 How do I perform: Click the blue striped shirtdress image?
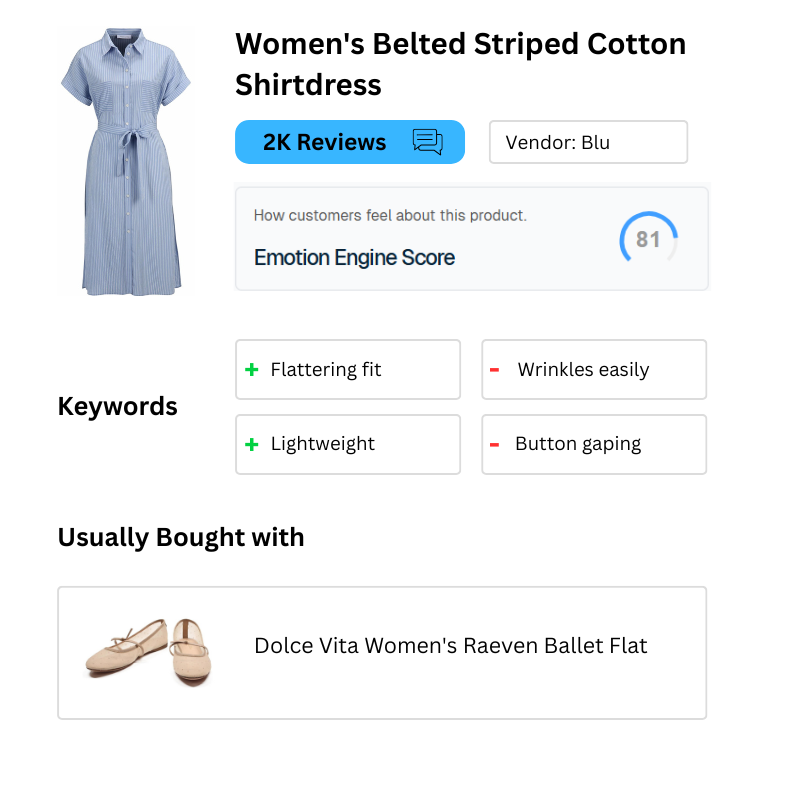126,162
